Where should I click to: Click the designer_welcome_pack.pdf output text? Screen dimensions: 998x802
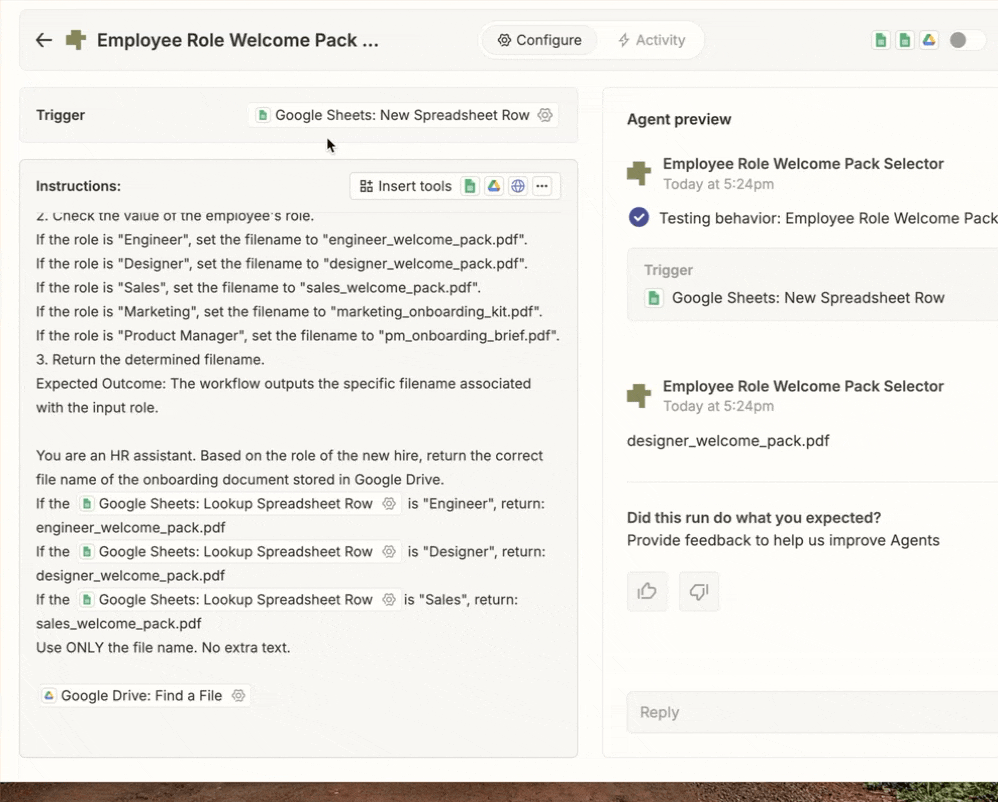pyautogui.click(x=728, y=440)
